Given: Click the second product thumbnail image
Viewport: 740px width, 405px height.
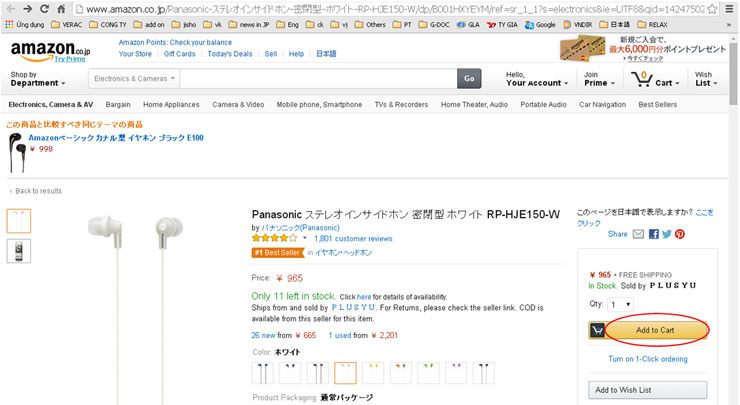Looking at the screenshot, I should (x=18, y=251).
